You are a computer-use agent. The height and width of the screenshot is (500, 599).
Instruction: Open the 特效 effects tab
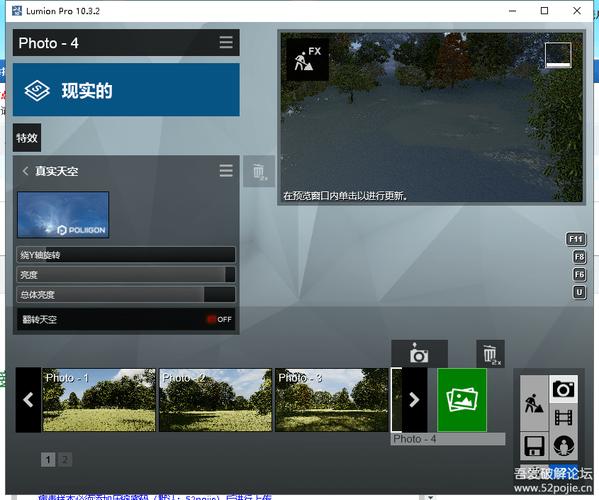[27, 138]
